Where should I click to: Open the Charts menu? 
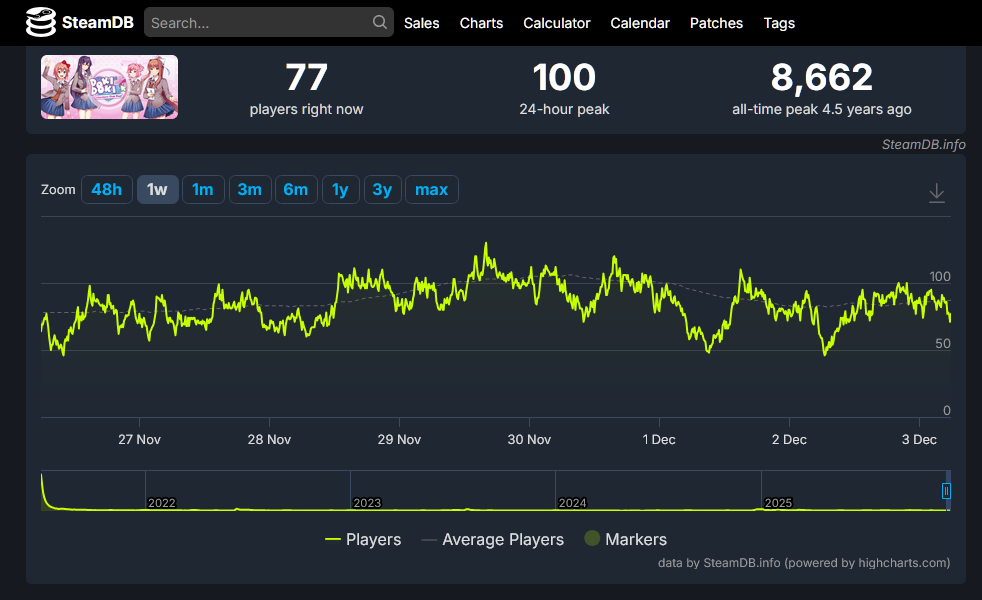tap(481, 23)
